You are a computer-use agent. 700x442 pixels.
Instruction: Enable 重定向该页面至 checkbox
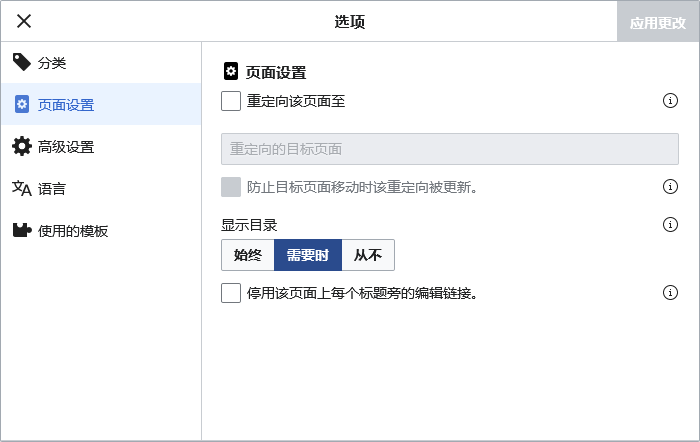click(231, 101)
